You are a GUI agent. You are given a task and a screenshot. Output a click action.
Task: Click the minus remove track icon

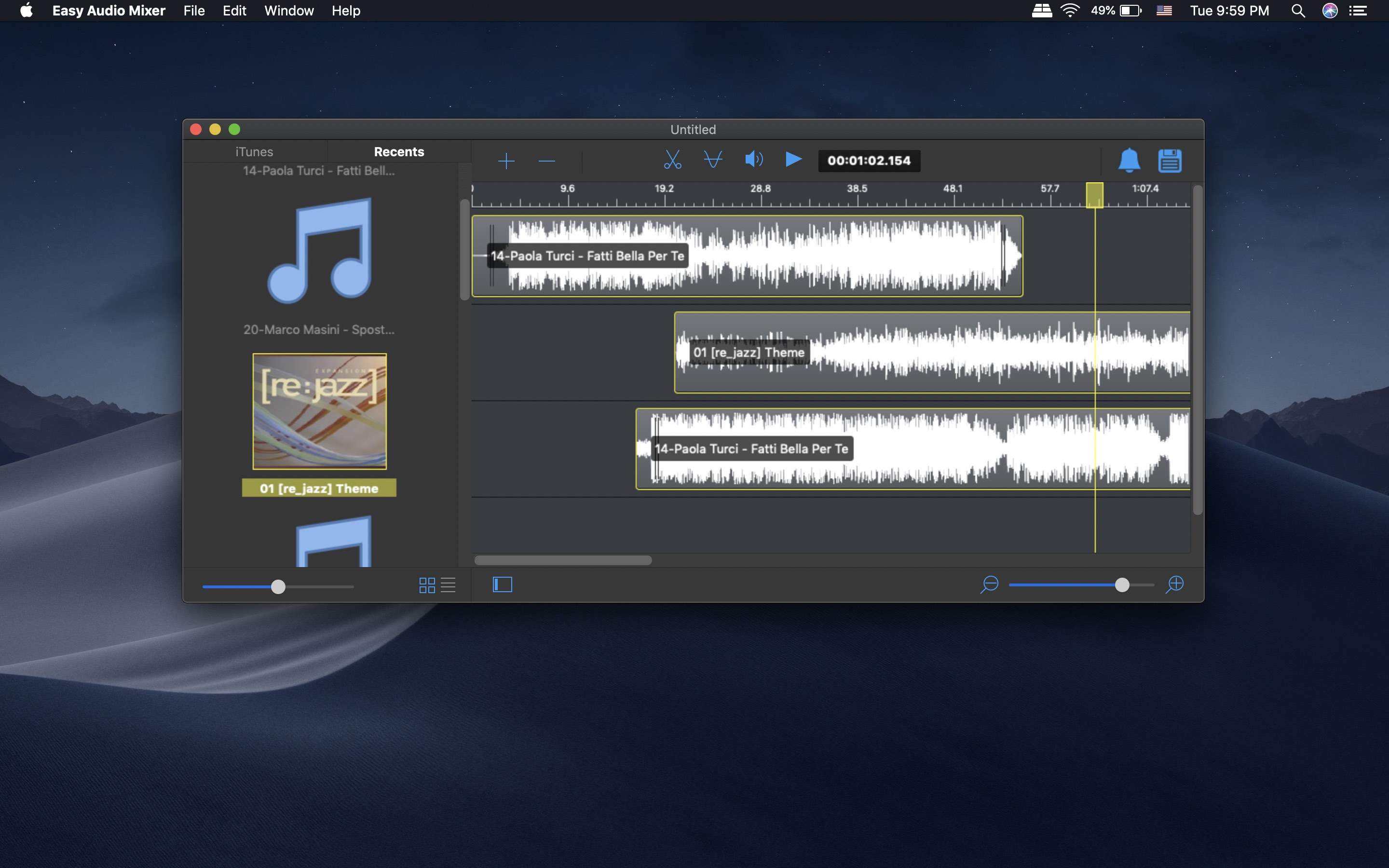[546, 162]
